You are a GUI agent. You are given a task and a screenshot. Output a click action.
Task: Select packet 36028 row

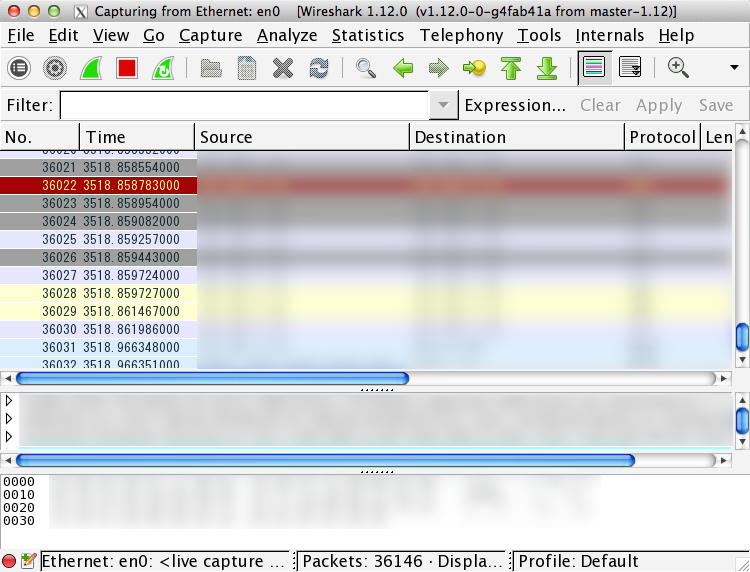pyautogui.click(x=366, y=293)
